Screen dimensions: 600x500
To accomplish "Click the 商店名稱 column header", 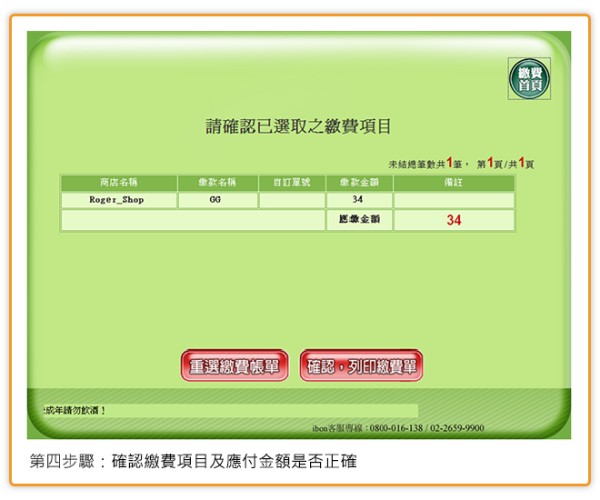I will pos(119,183).
